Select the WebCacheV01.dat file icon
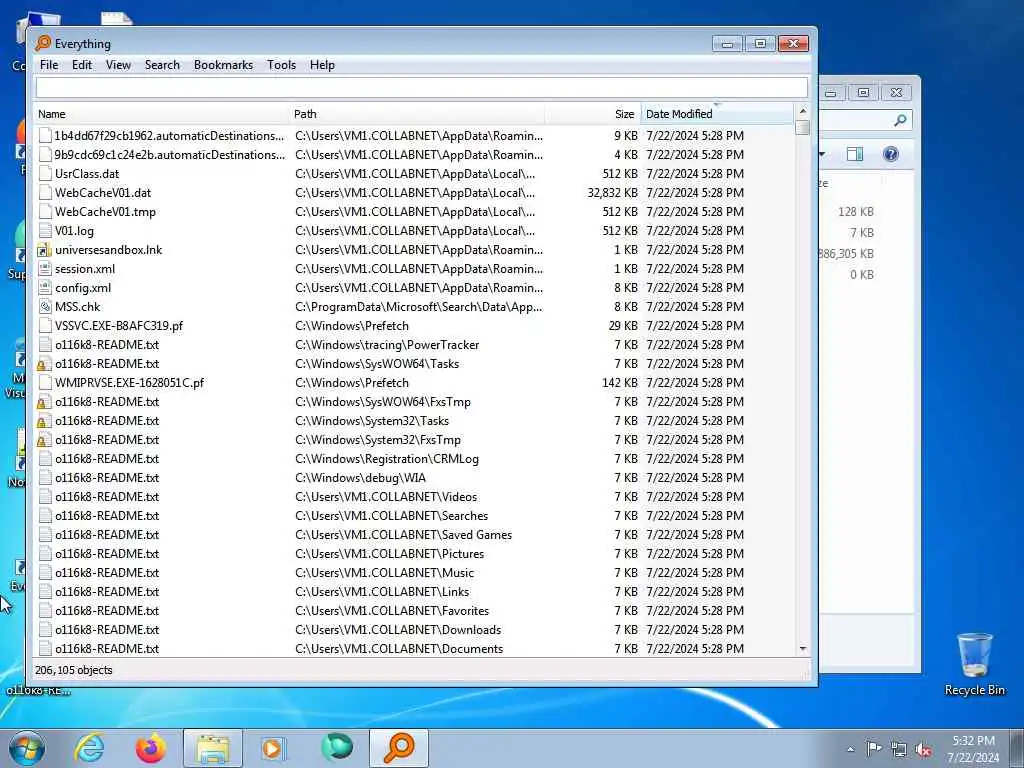Screen dimensions: 1024x768 44,193
